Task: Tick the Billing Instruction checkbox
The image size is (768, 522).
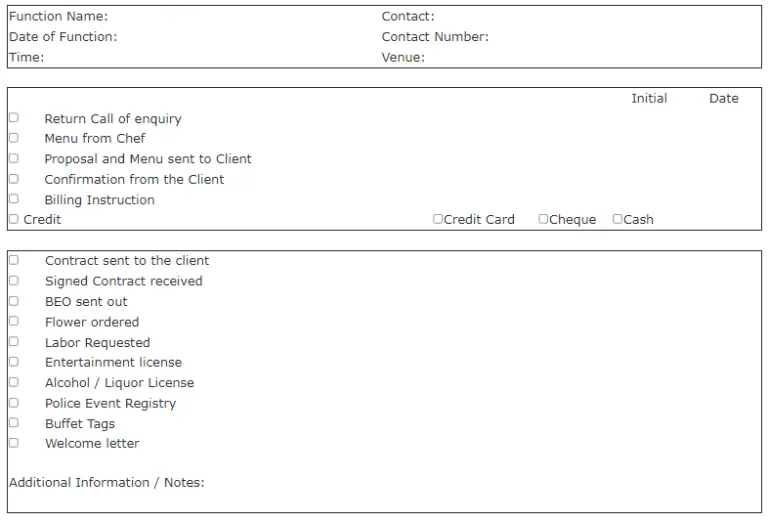Action: pos(14,199)
